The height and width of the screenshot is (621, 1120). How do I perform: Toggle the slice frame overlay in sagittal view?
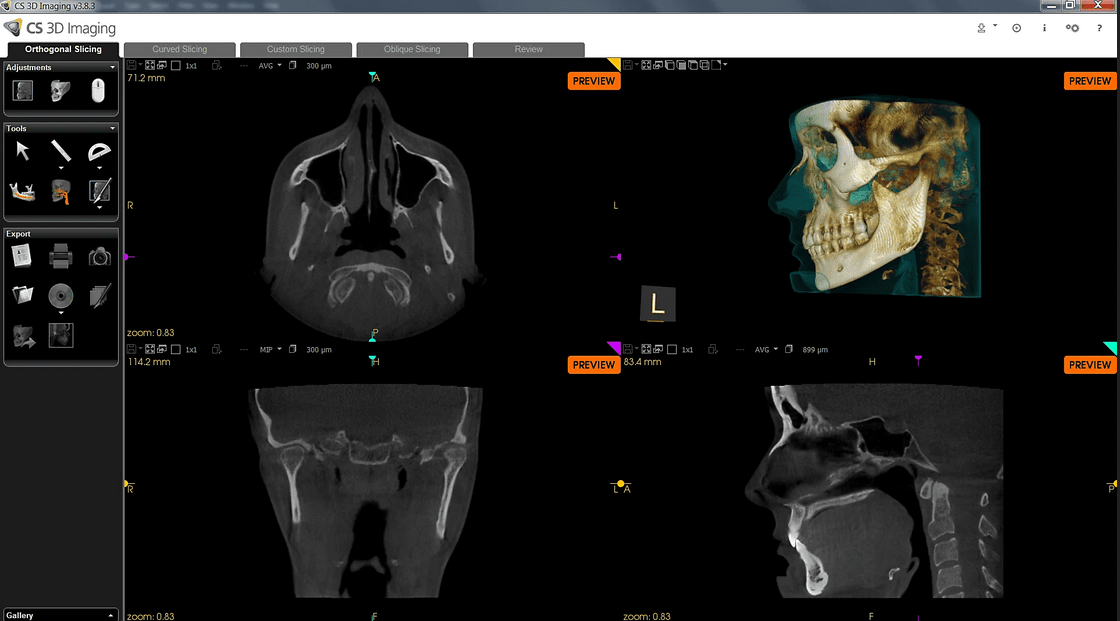click(674, 349)
